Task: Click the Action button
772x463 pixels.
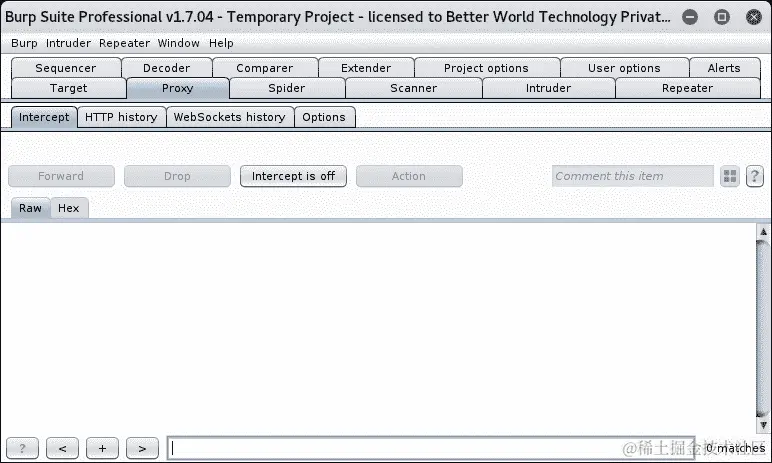Action: tap(409, 176)
